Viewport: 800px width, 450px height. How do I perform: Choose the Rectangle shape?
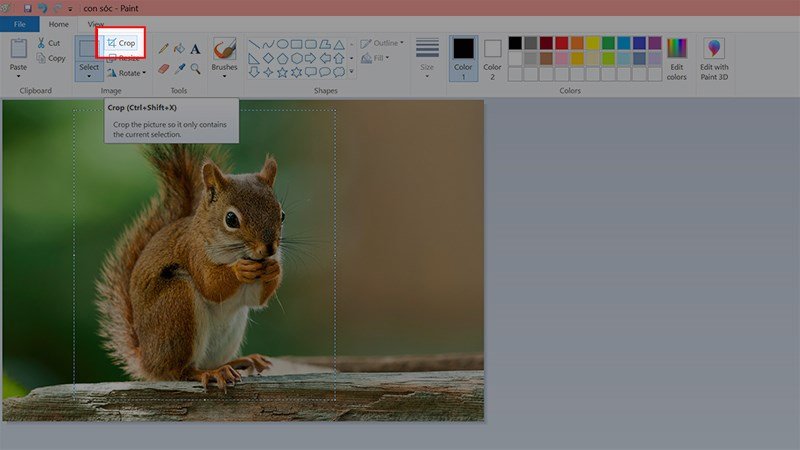click(296, 44)
